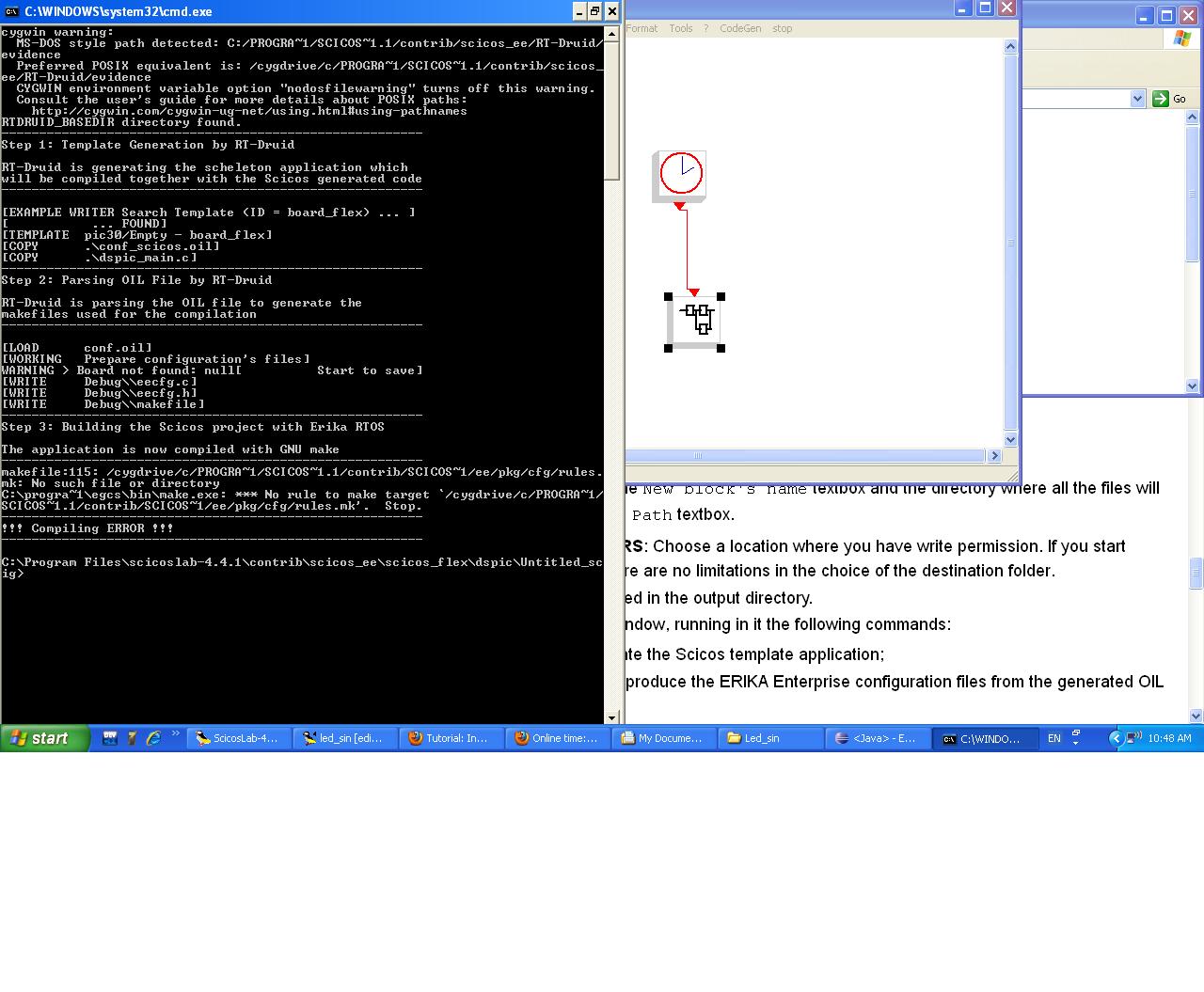Expand hidden tray icons arrow
This screenshot has width=1204, height=992.
coord(1117,738)
